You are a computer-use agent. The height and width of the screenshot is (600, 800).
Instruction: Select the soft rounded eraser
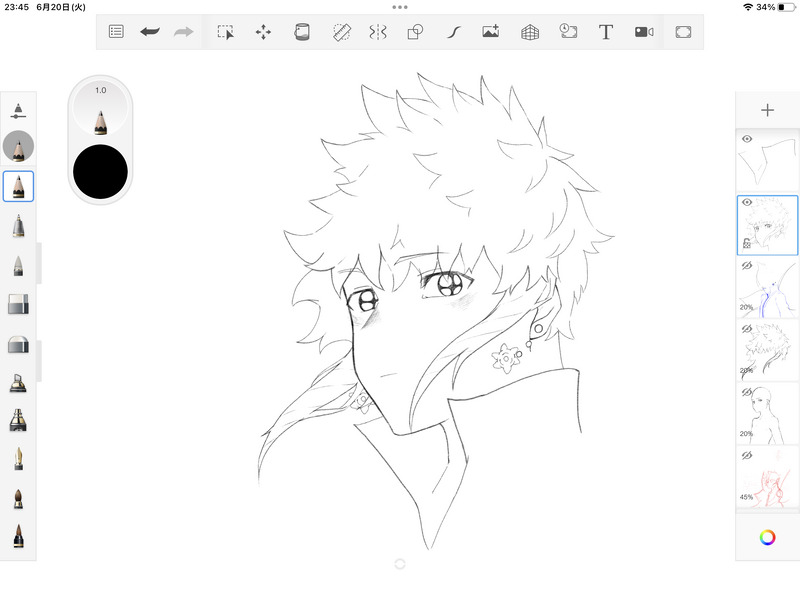[18, 344]
